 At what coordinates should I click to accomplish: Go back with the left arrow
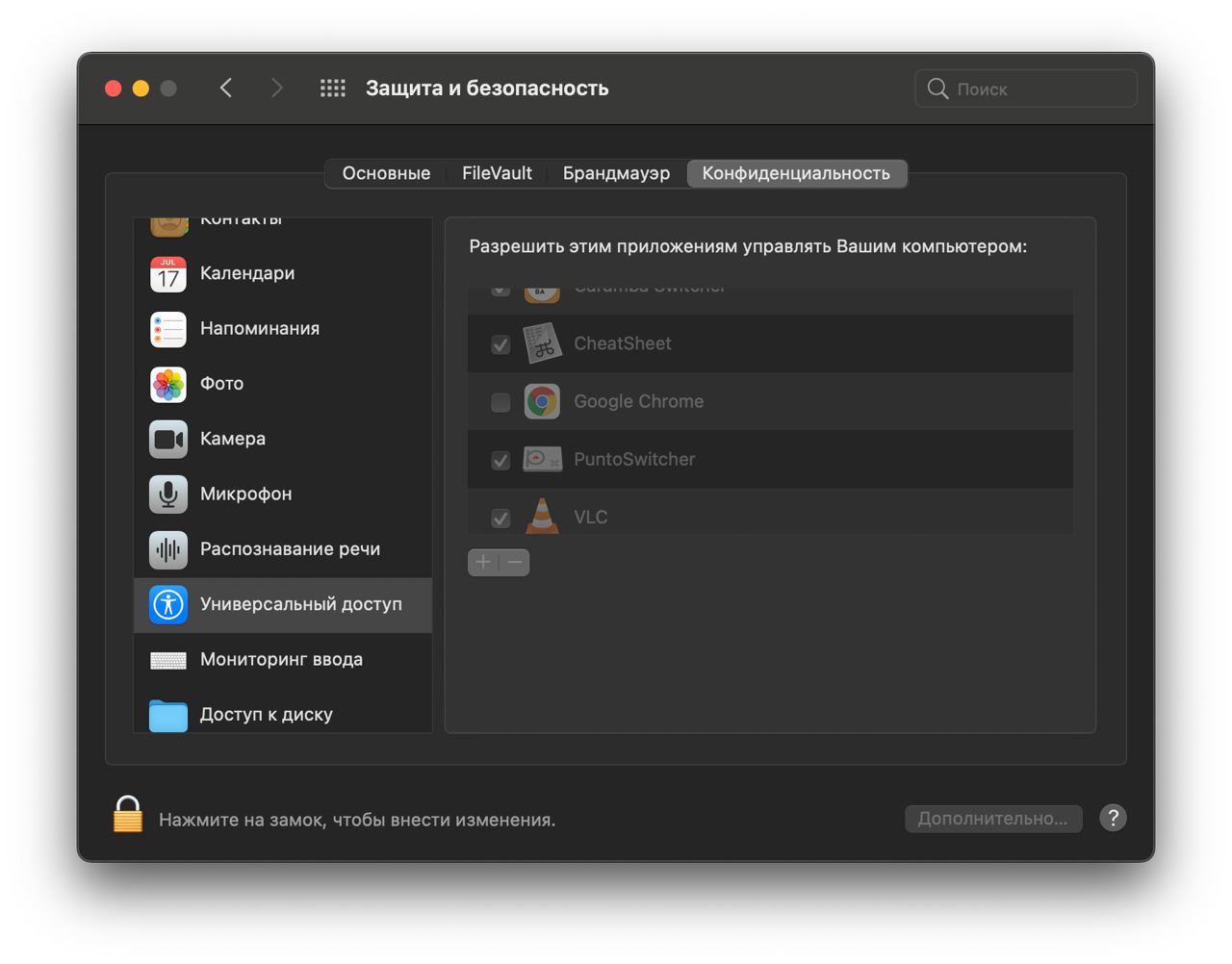(226, 89)
